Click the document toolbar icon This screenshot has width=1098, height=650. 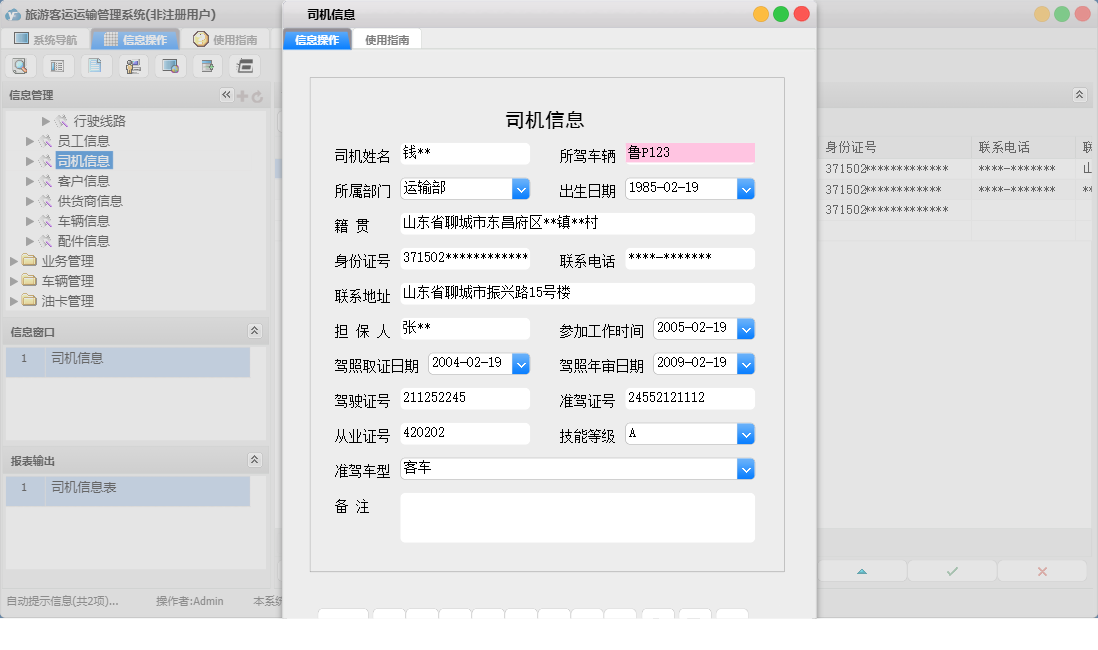point(95,65)
